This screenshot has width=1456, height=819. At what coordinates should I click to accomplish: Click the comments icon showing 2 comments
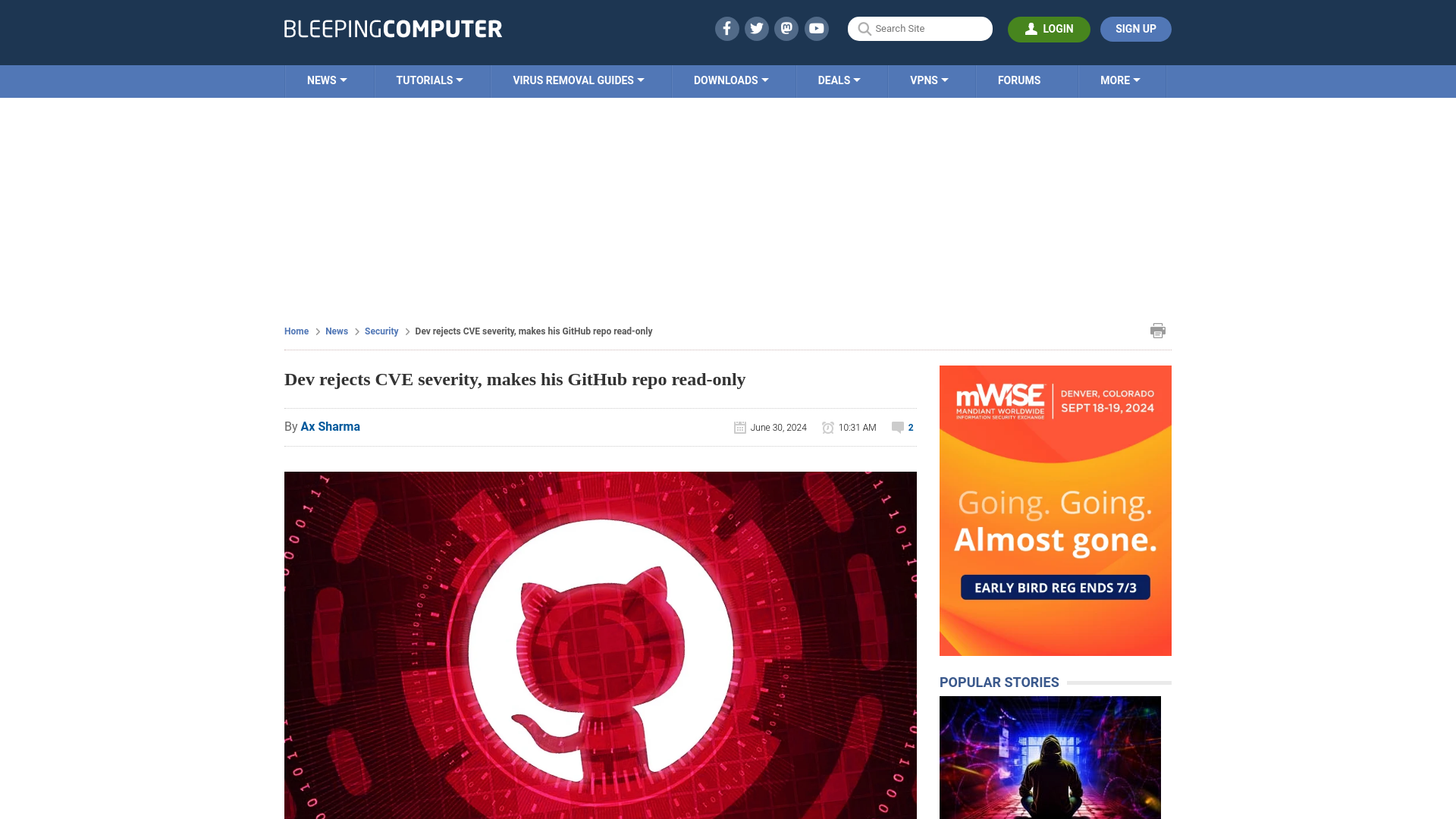[898, 427]
